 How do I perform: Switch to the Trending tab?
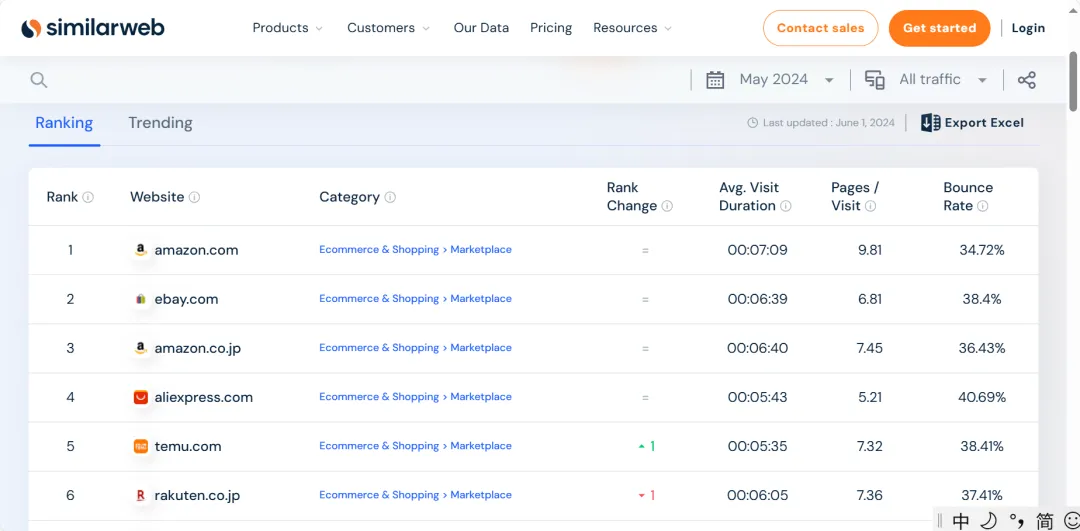(160, 123)
